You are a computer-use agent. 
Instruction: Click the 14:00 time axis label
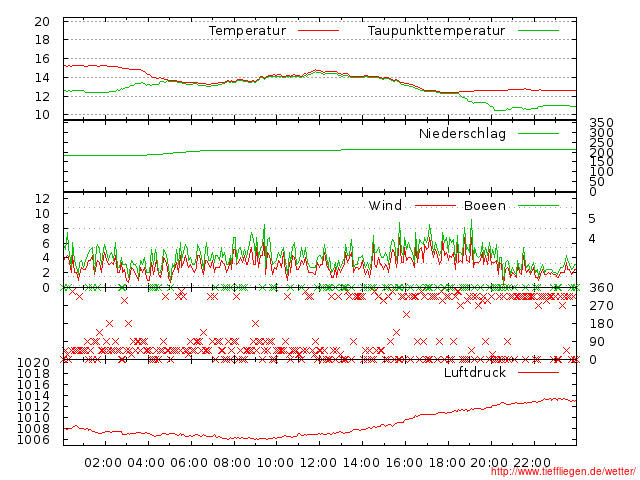click(x=361, y=463)
